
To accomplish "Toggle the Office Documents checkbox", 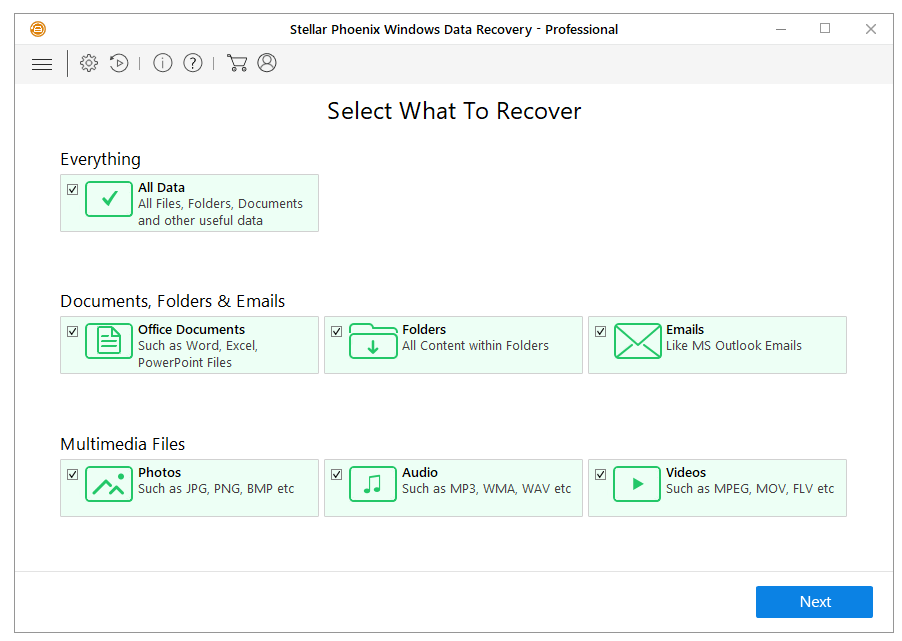I will click(x=72, y=331).
